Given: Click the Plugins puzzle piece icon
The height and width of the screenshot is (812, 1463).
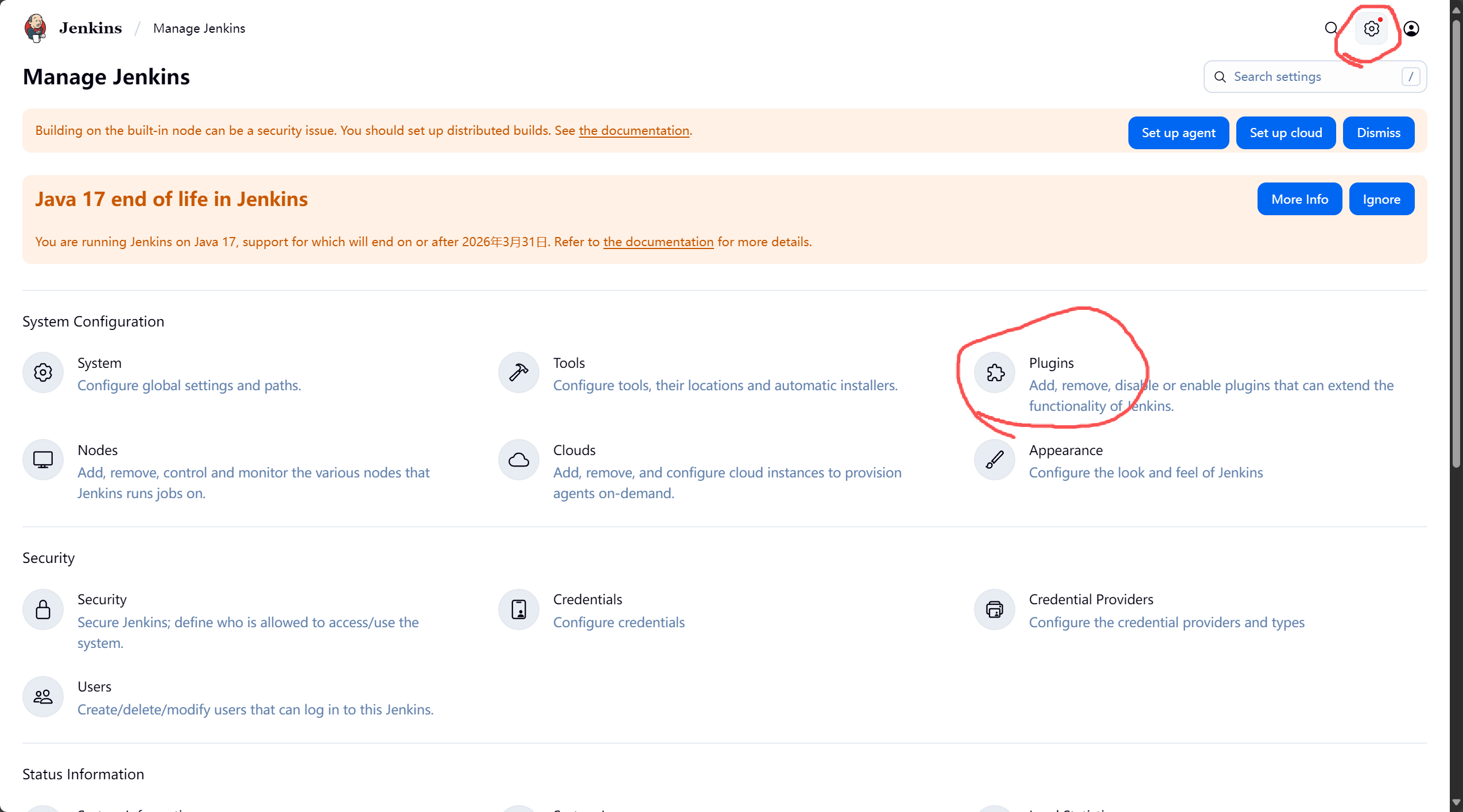Looking at the screenshot, I should (995, 372).
